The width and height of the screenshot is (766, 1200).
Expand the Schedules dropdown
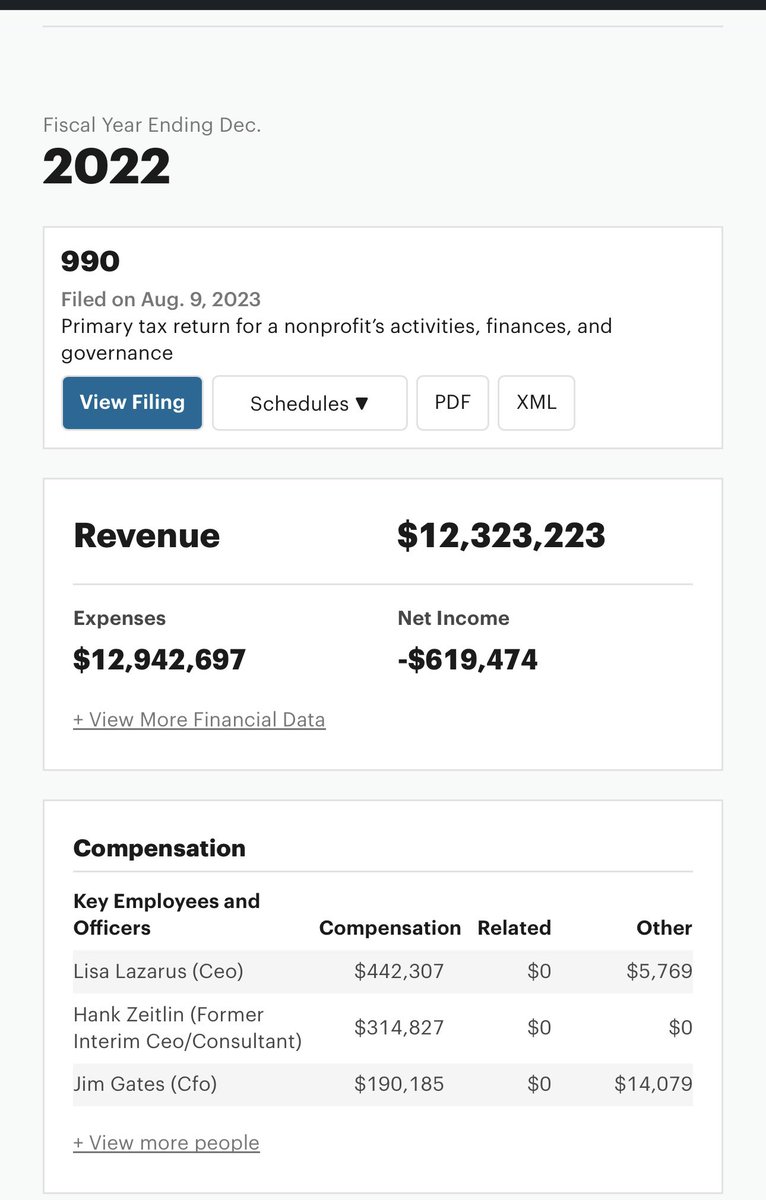[x=310, y=403]
